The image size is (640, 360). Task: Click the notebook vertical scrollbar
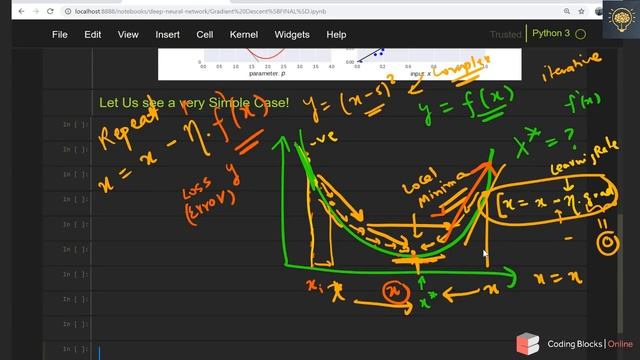[620, 273]
